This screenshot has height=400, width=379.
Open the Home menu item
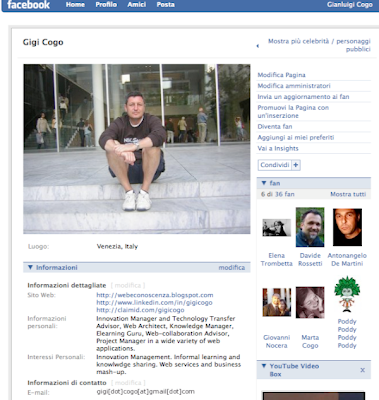pyautogui.click(x=75, y=5)
